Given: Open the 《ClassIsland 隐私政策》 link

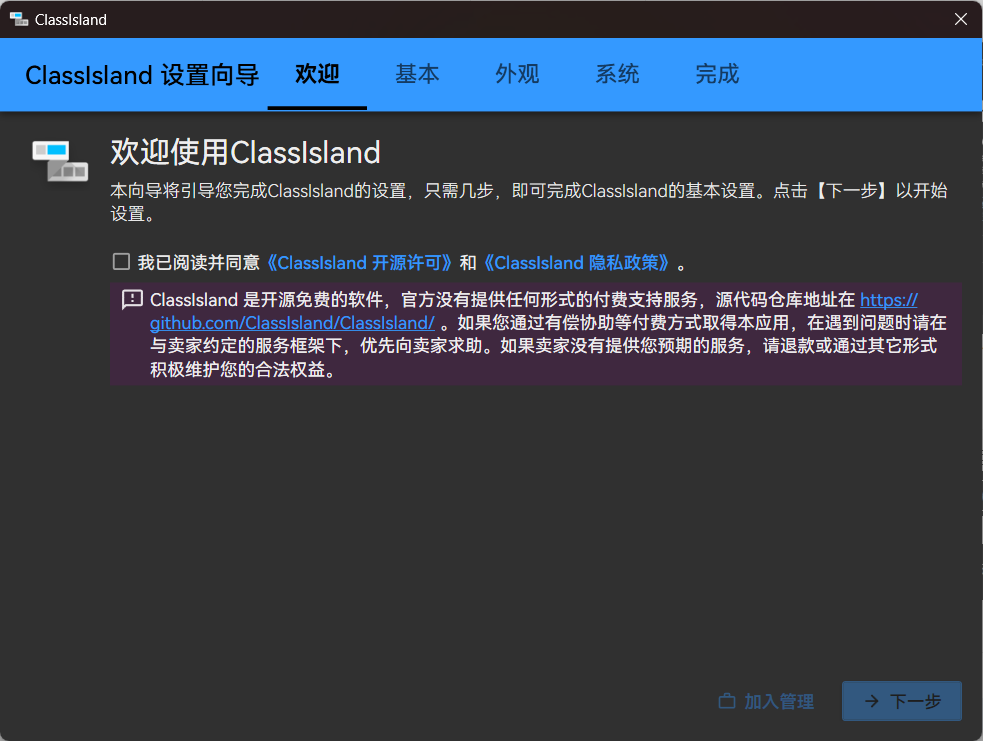Looking at the screenshot, I should click(x=576, y=263).
